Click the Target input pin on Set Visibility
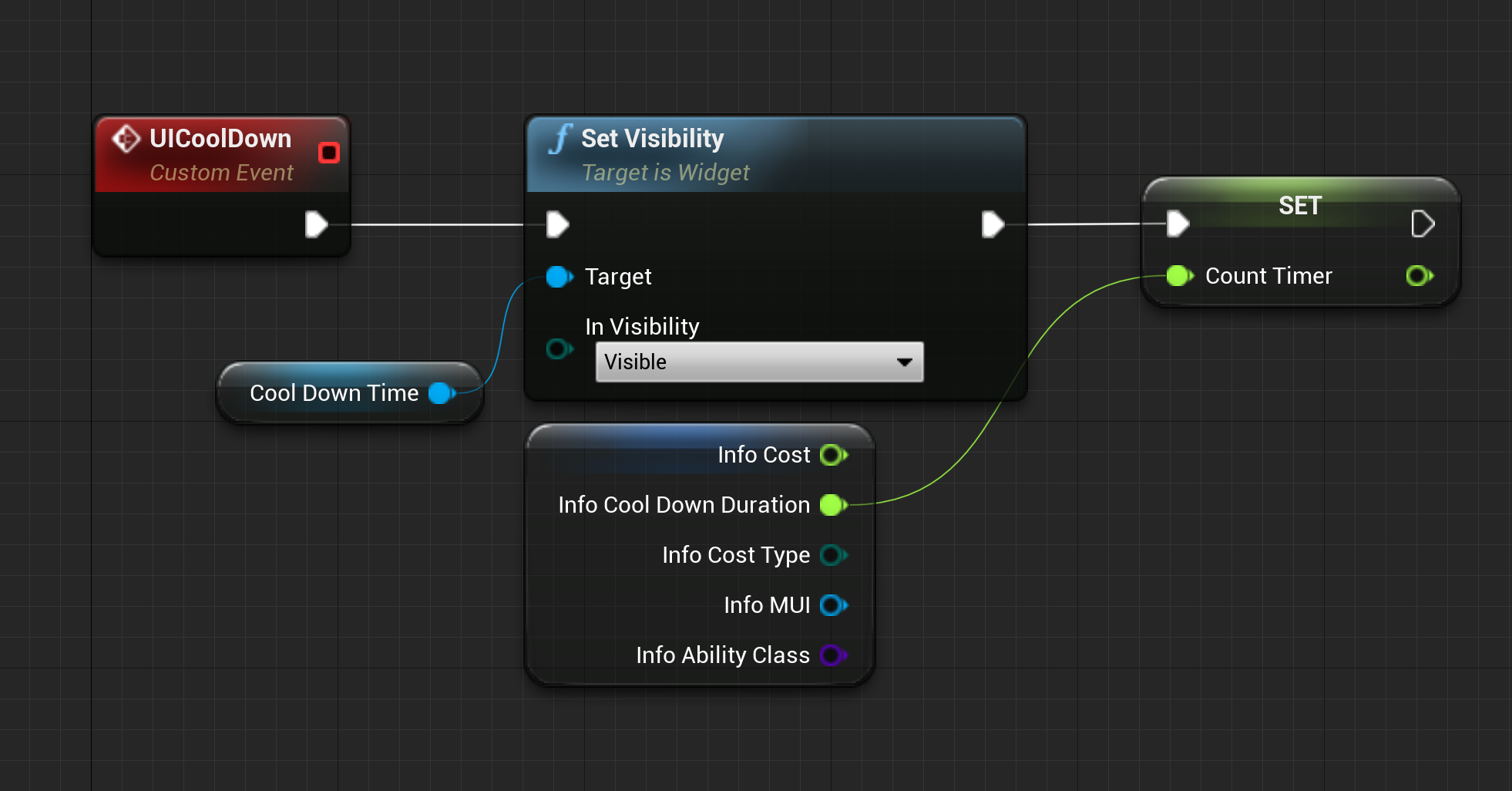 click(x=559, y=277)
